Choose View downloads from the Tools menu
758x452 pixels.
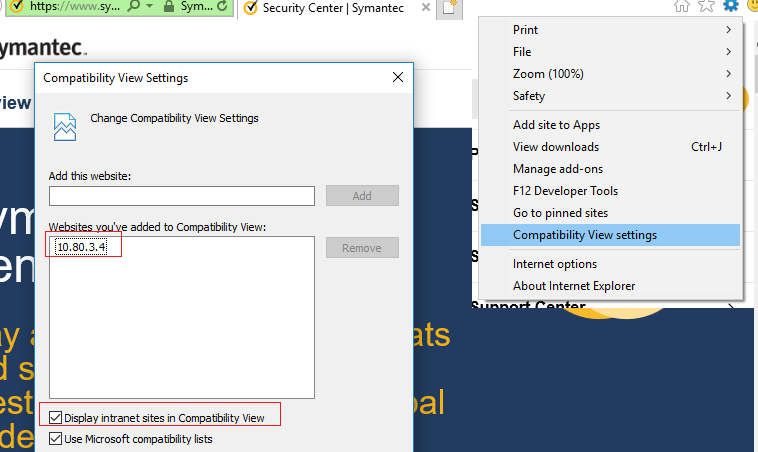(610, 147)
